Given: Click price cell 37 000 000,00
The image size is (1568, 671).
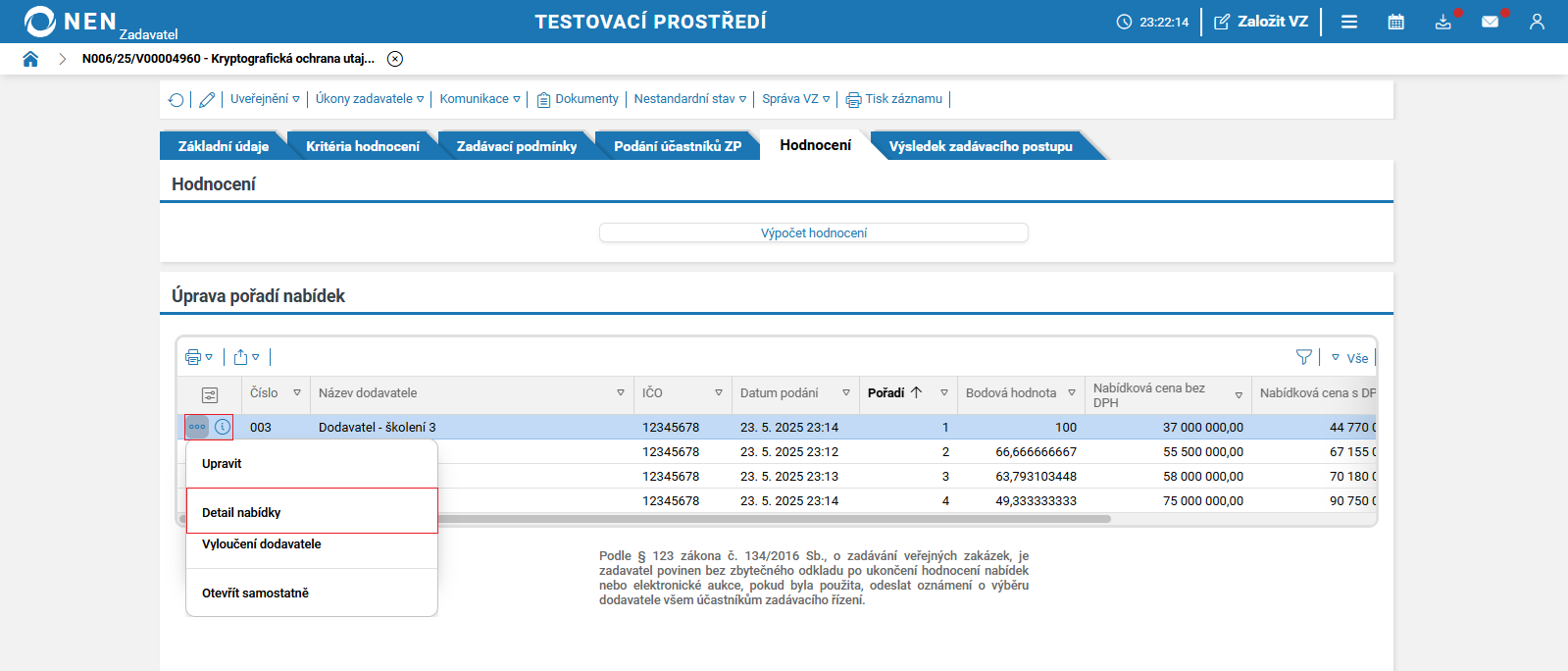Looking at the screenshot, I should pyautogui.click(x=1203, y=428).
